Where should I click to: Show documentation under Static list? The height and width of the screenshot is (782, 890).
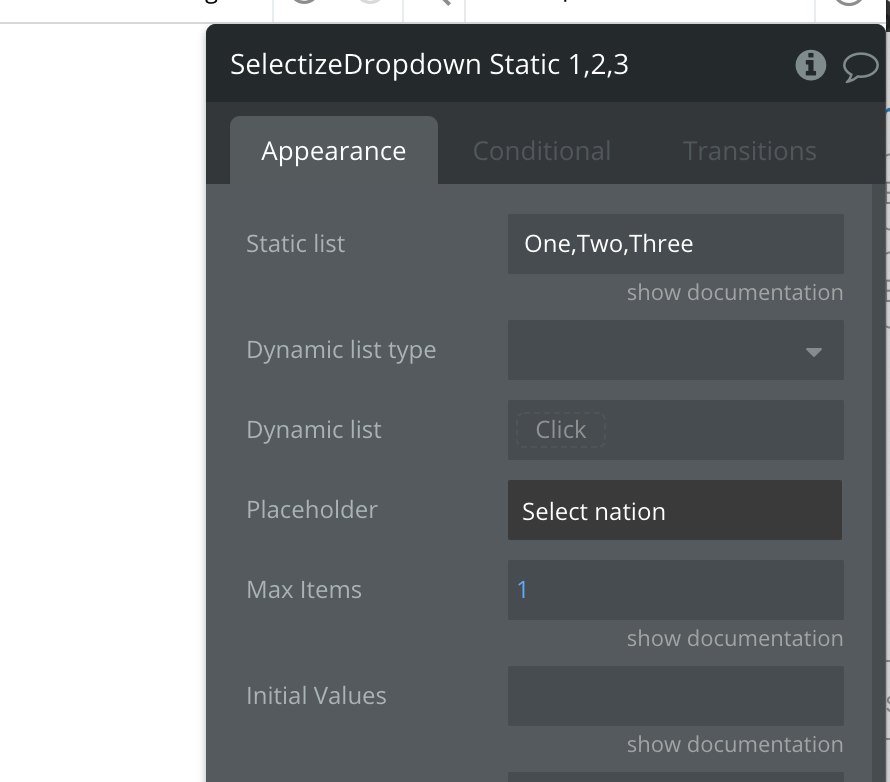734,293
